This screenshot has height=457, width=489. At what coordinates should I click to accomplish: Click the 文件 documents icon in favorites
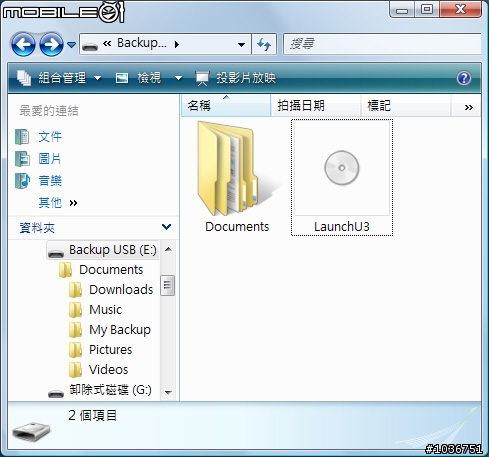point(22,137)
